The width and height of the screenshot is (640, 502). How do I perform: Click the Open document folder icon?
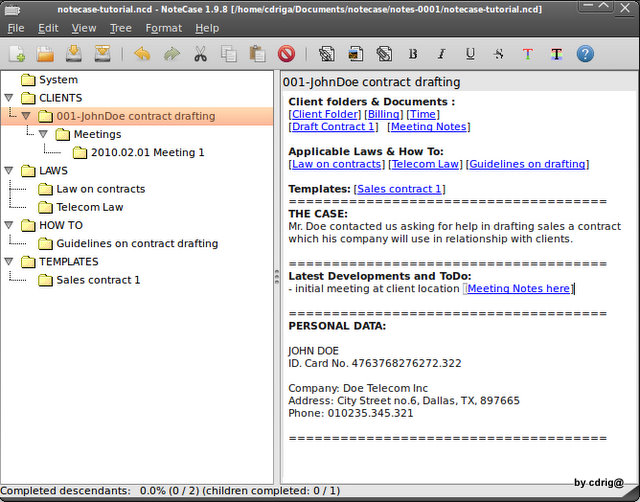tap(45, 54)
